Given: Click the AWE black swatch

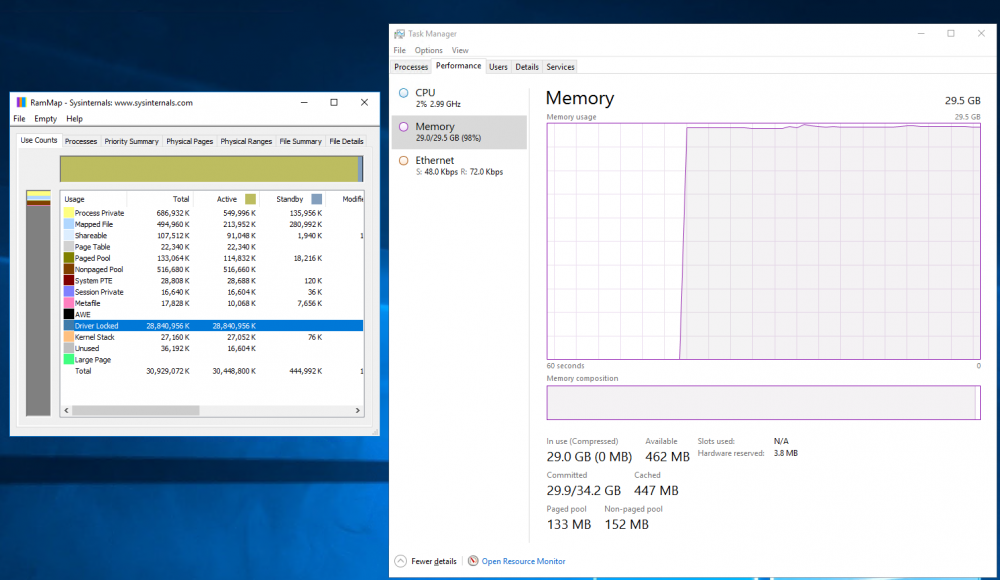Looking at the screenshot, I should [68, 315].
